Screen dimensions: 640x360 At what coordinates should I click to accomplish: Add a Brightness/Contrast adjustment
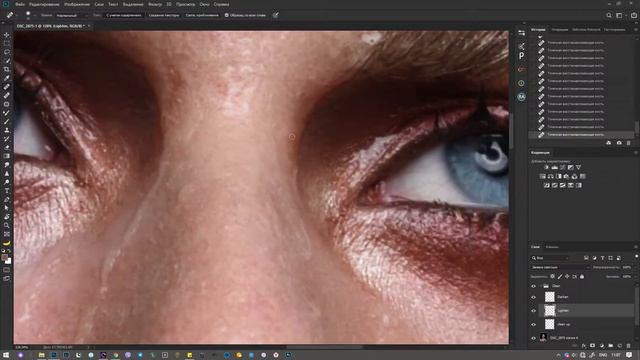(547, 167)
